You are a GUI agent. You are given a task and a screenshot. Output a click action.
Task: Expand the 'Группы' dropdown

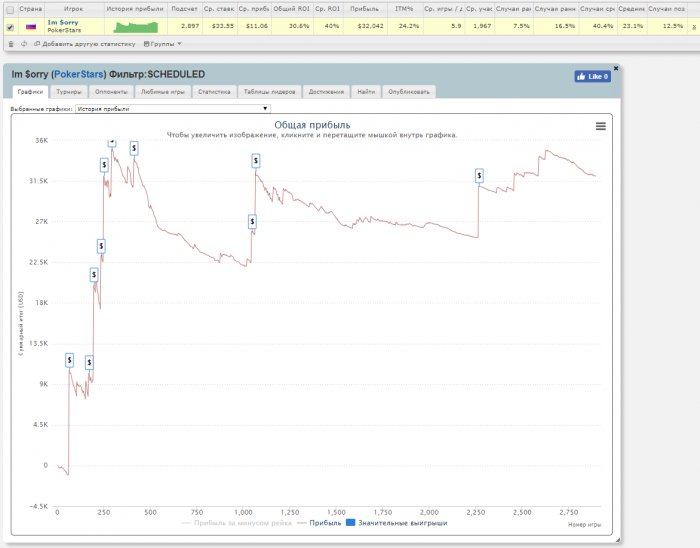point(162,43)
